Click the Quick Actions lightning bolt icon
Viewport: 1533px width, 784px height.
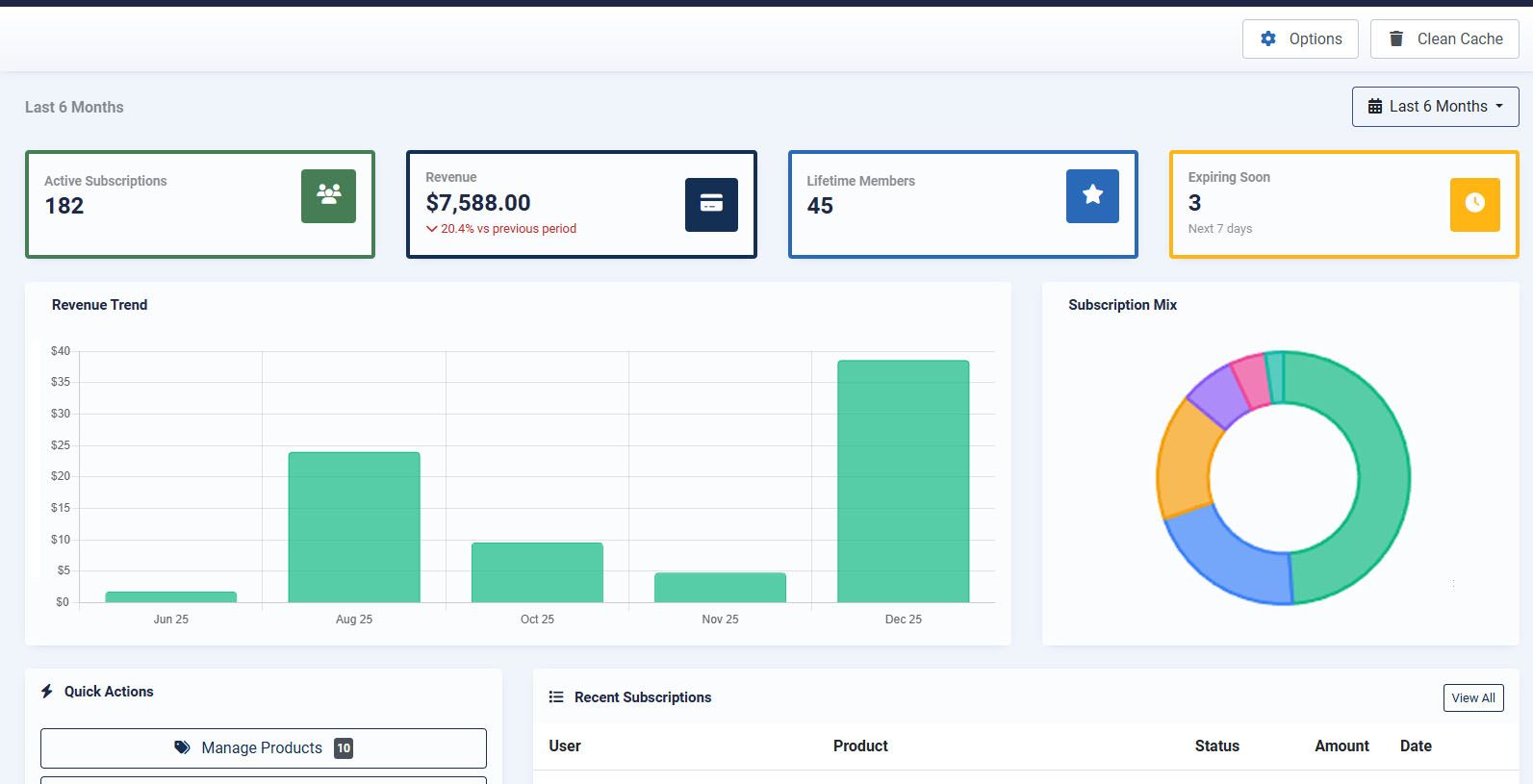[x=47, y=692]
